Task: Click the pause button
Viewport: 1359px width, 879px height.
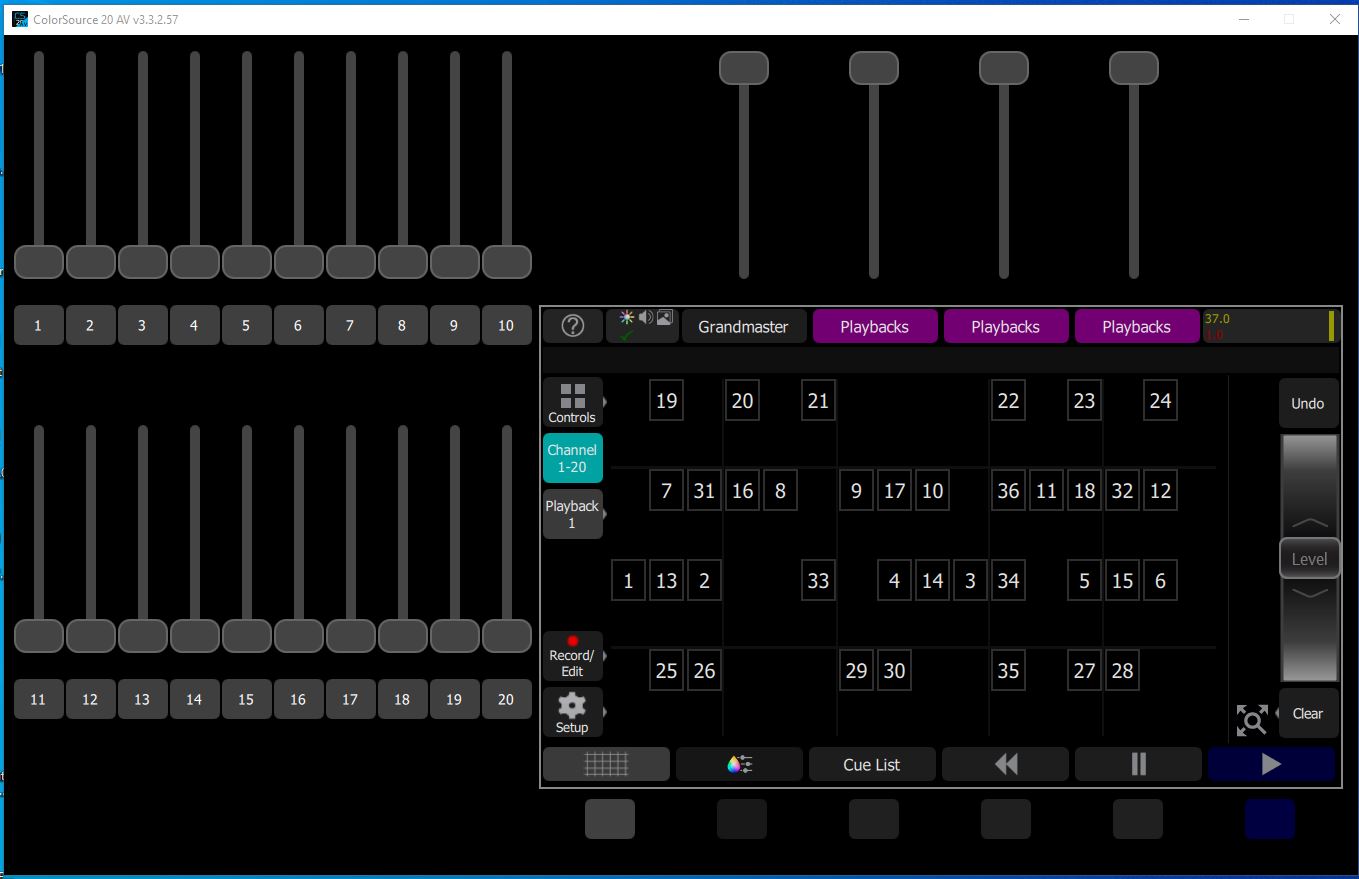Action: (1138, 764)
